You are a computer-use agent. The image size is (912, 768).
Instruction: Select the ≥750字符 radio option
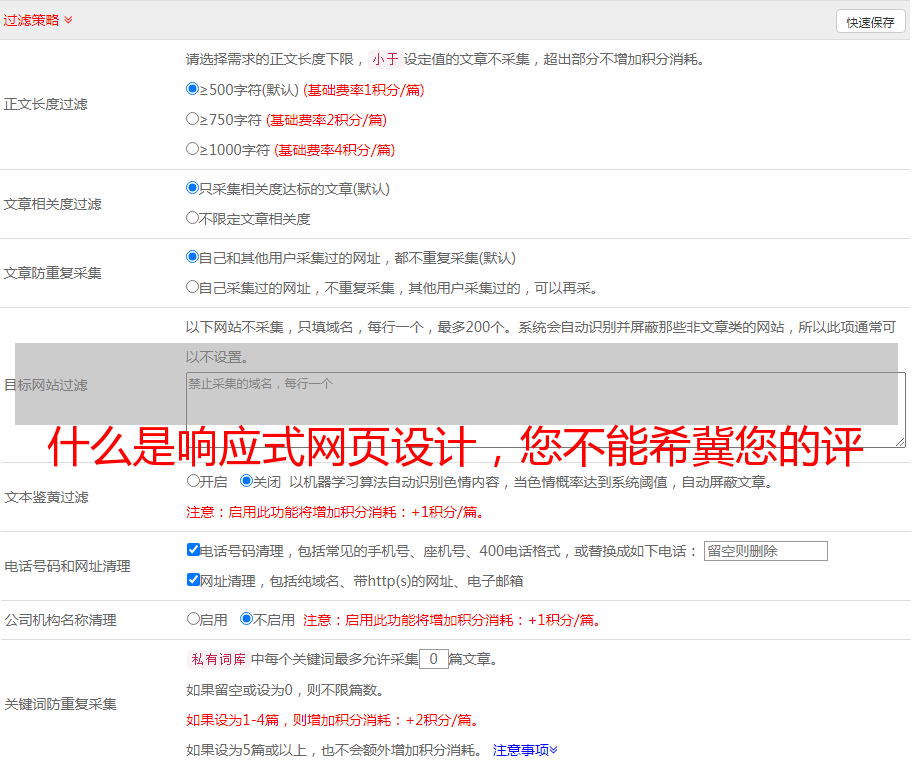coord(192,119)
